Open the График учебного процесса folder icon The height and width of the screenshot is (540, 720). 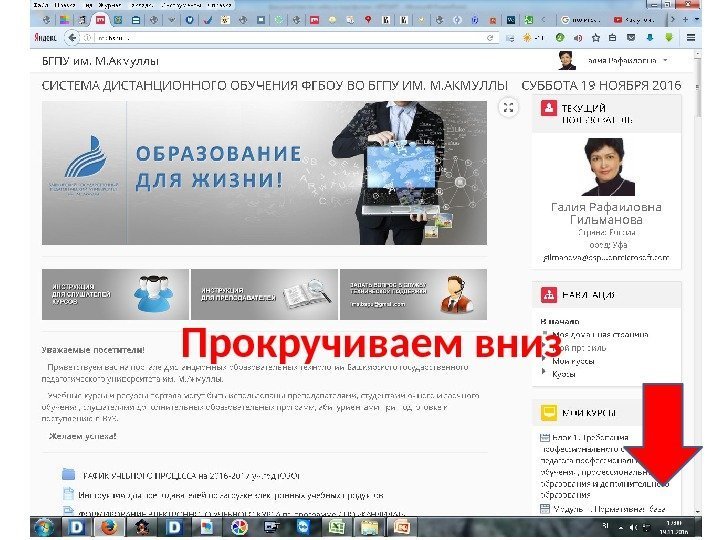pyautogui.click(x=68, y=474)
